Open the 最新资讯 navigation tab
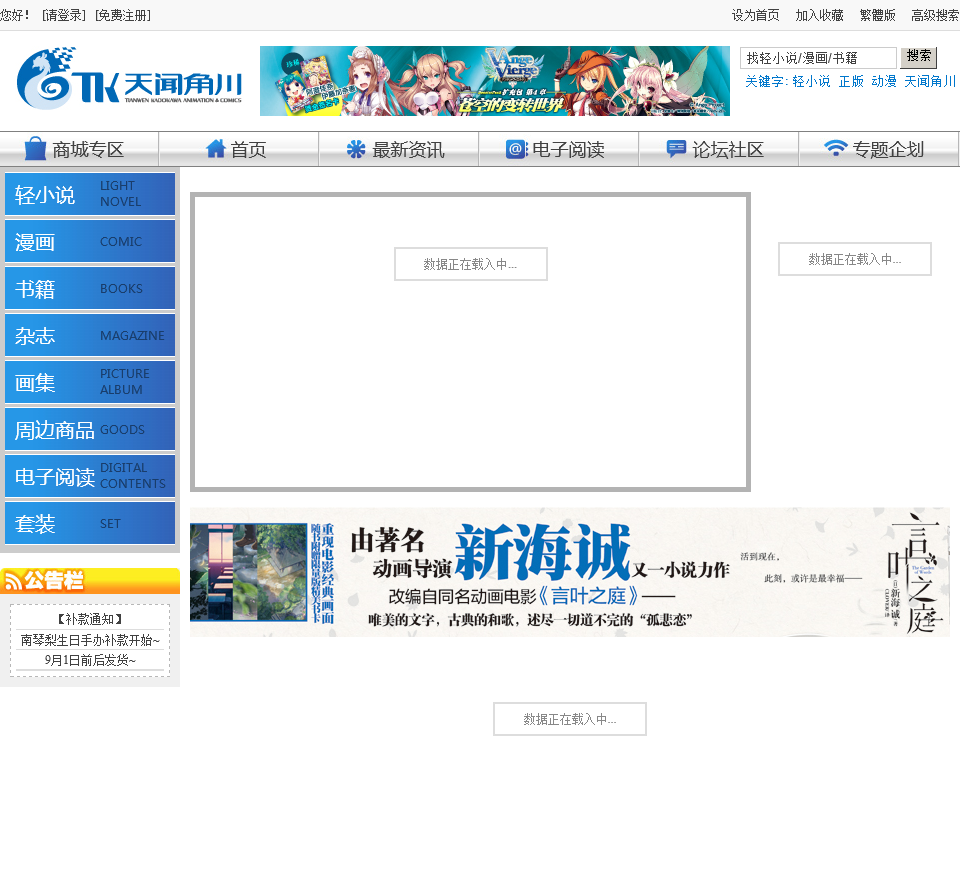 click(399, 149)
